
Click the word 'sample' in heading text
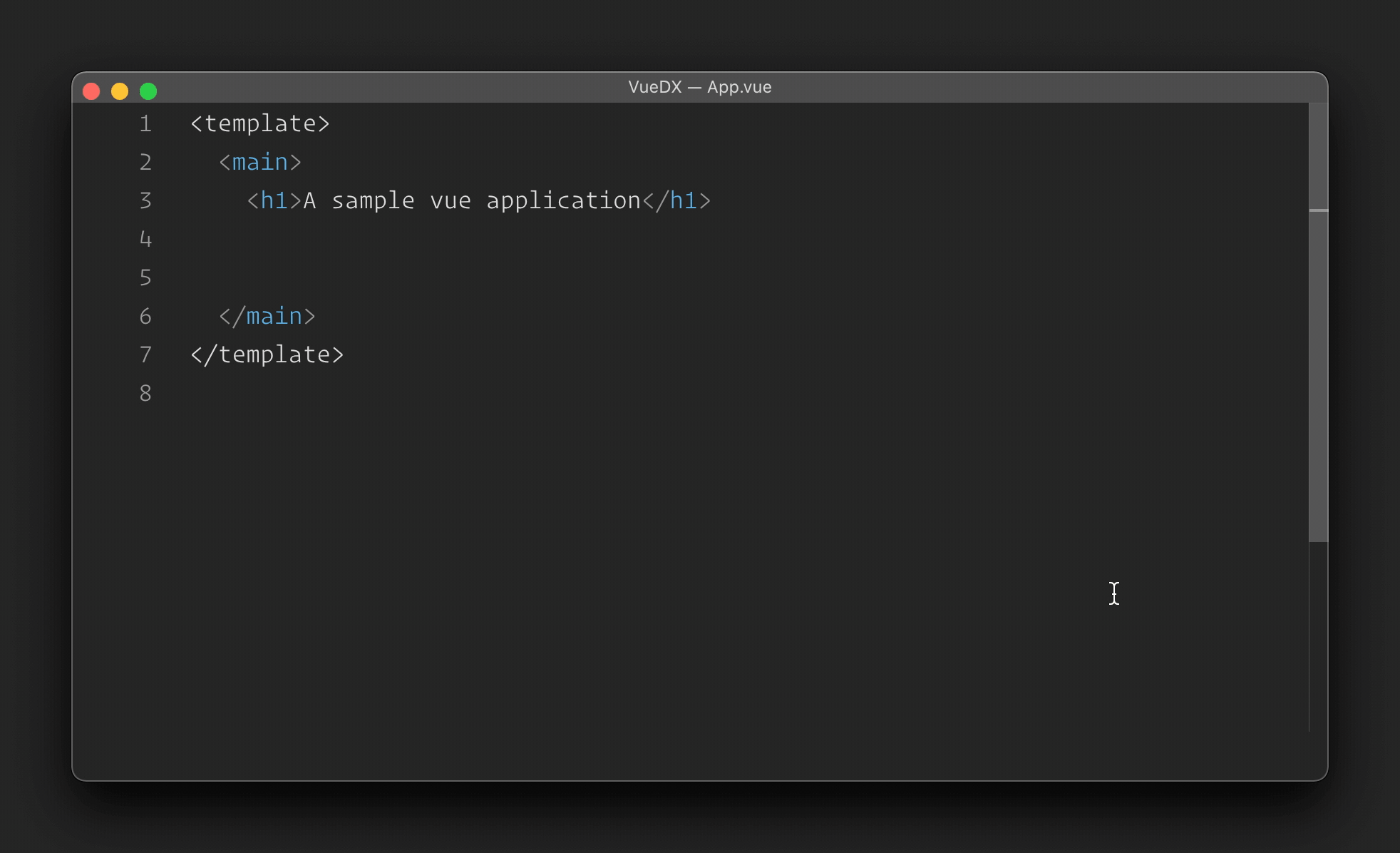pyautogui.click(x=373, y=201)
